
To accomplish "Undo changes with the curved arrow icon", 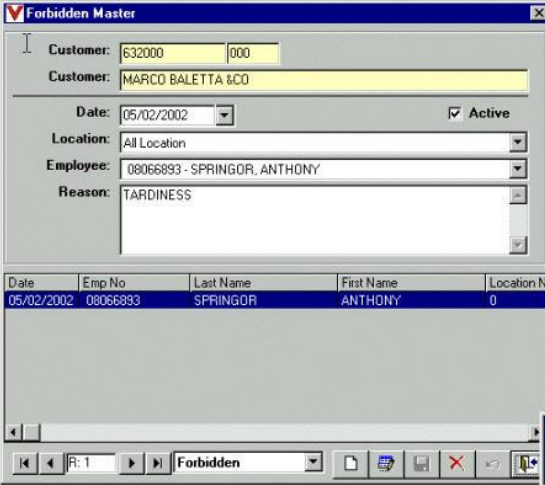I will coord(493,463).
